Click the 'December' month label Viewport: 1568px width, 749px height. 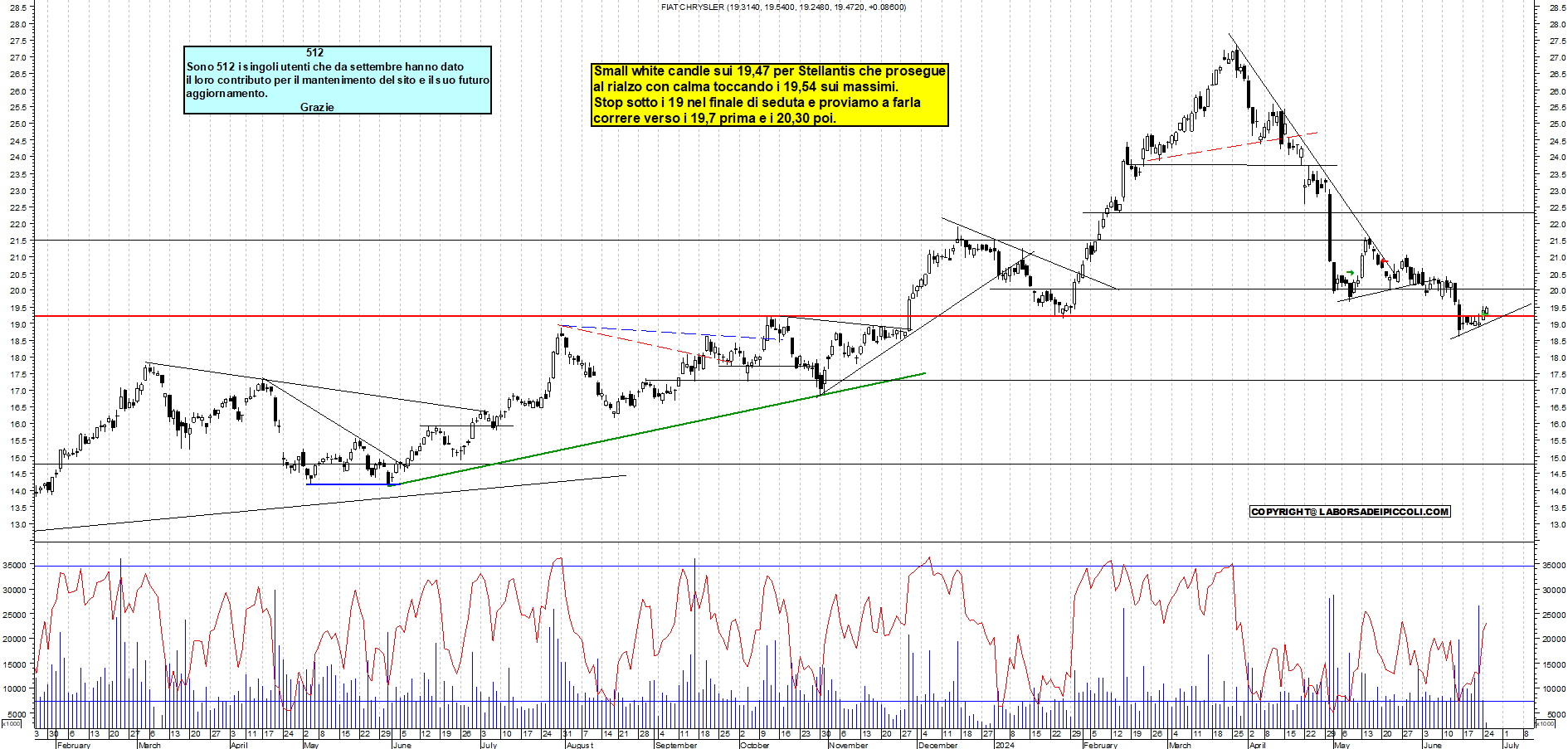[x=938, y=745]
